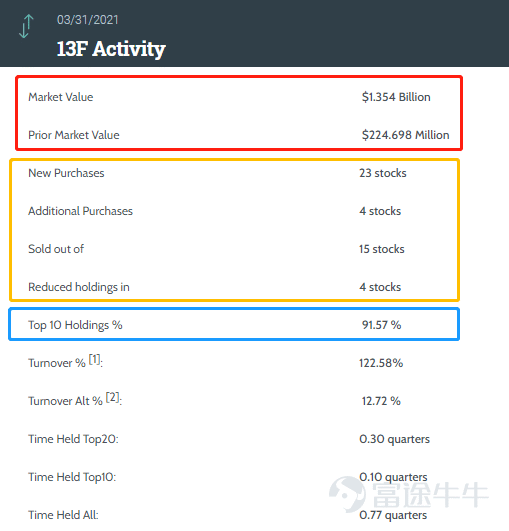
Task: Click the 13F Activity heading
Action: pos(111,49)
